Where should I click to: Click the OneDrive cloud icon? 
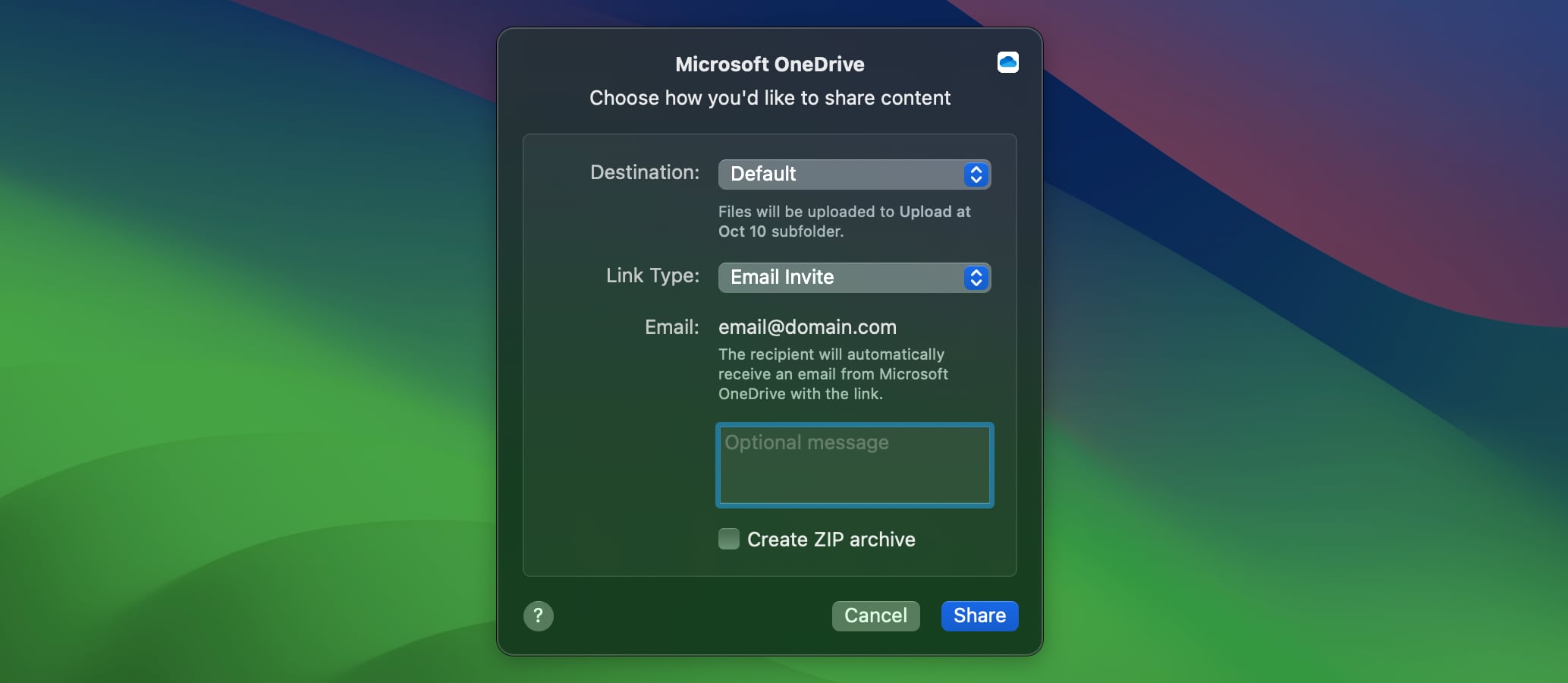point(1007,62)
